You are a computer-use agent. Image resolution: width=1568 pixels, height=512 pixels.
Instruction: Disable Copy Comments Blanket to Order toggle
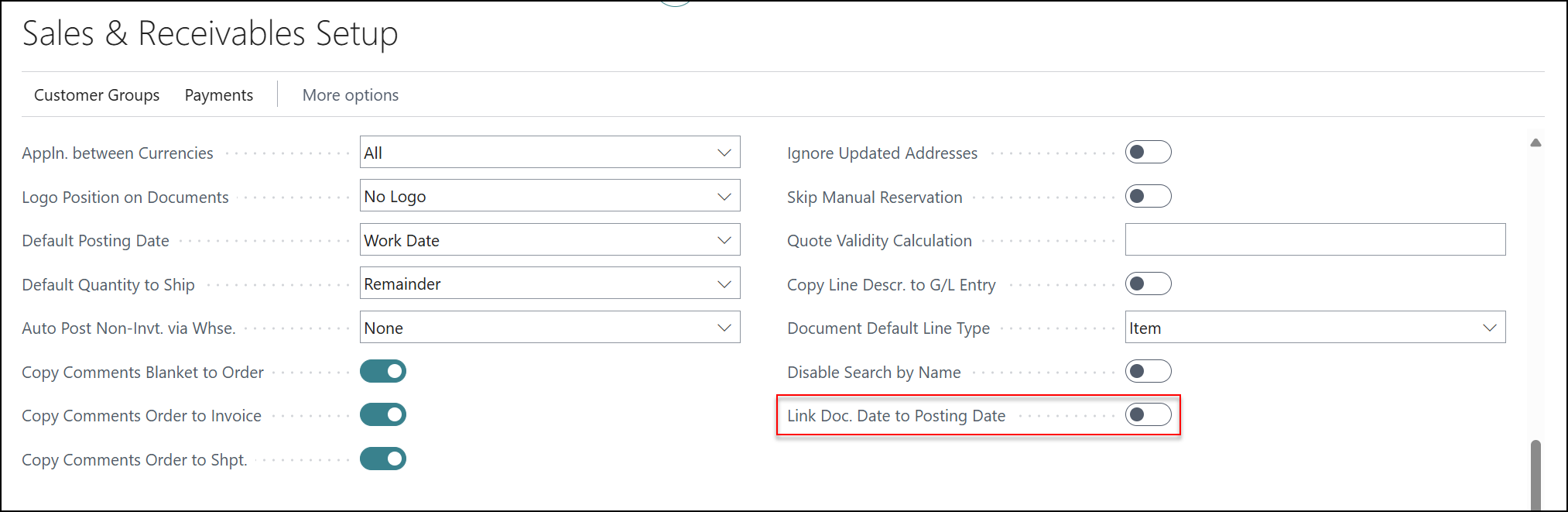(x=383, y=372)
